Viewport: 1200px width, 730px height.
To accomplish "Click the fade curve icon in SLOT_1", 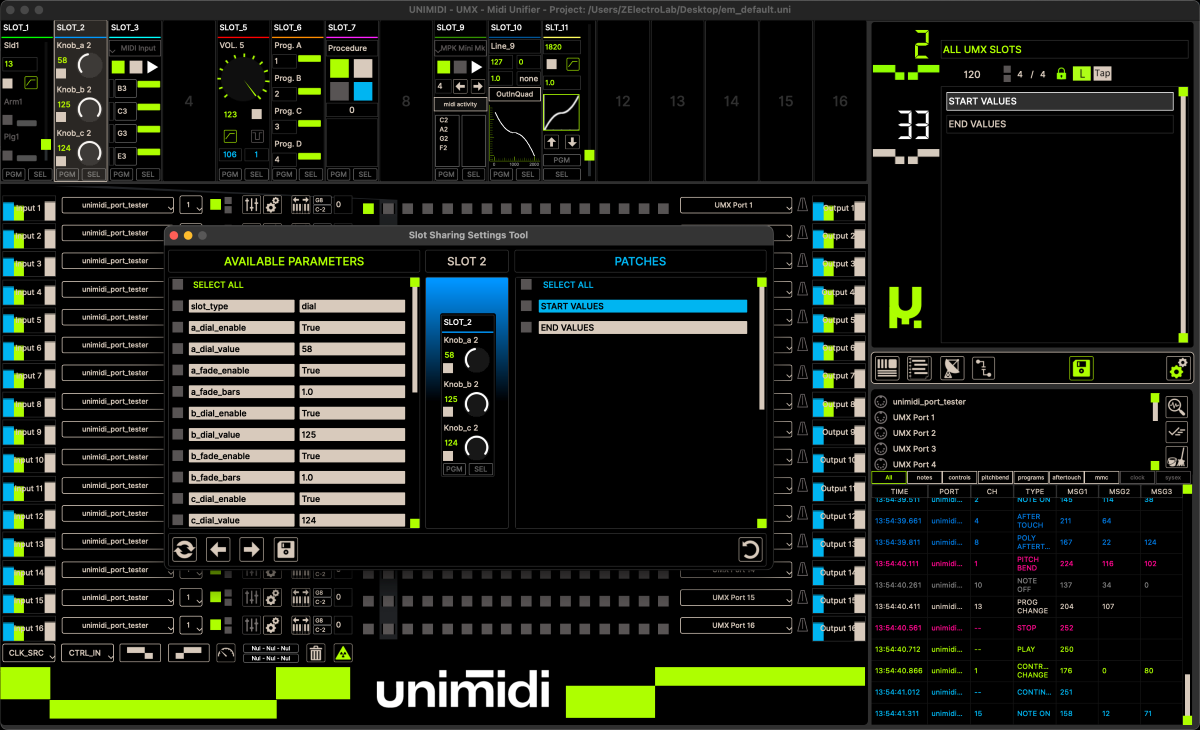I will [31, 82].
